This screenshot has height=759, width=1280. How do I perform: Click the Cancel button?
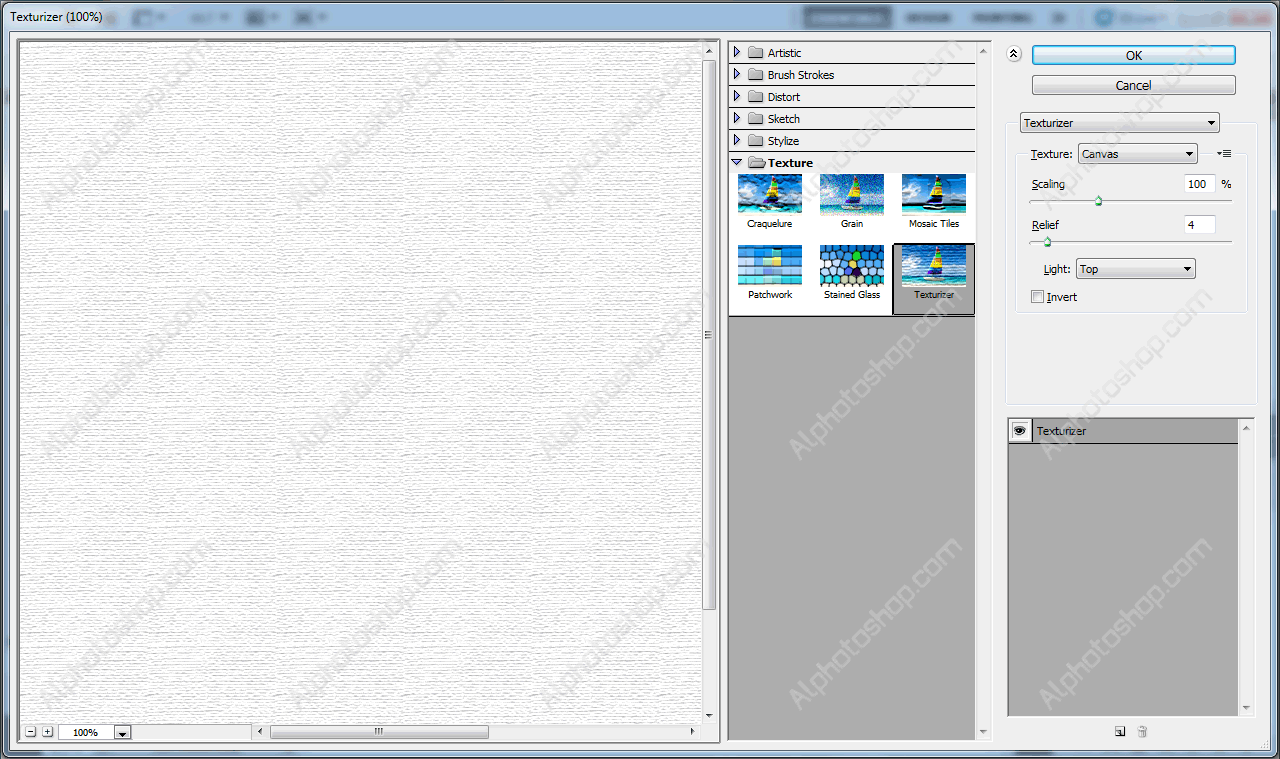pyautogui.click(x=1134, y=85)
